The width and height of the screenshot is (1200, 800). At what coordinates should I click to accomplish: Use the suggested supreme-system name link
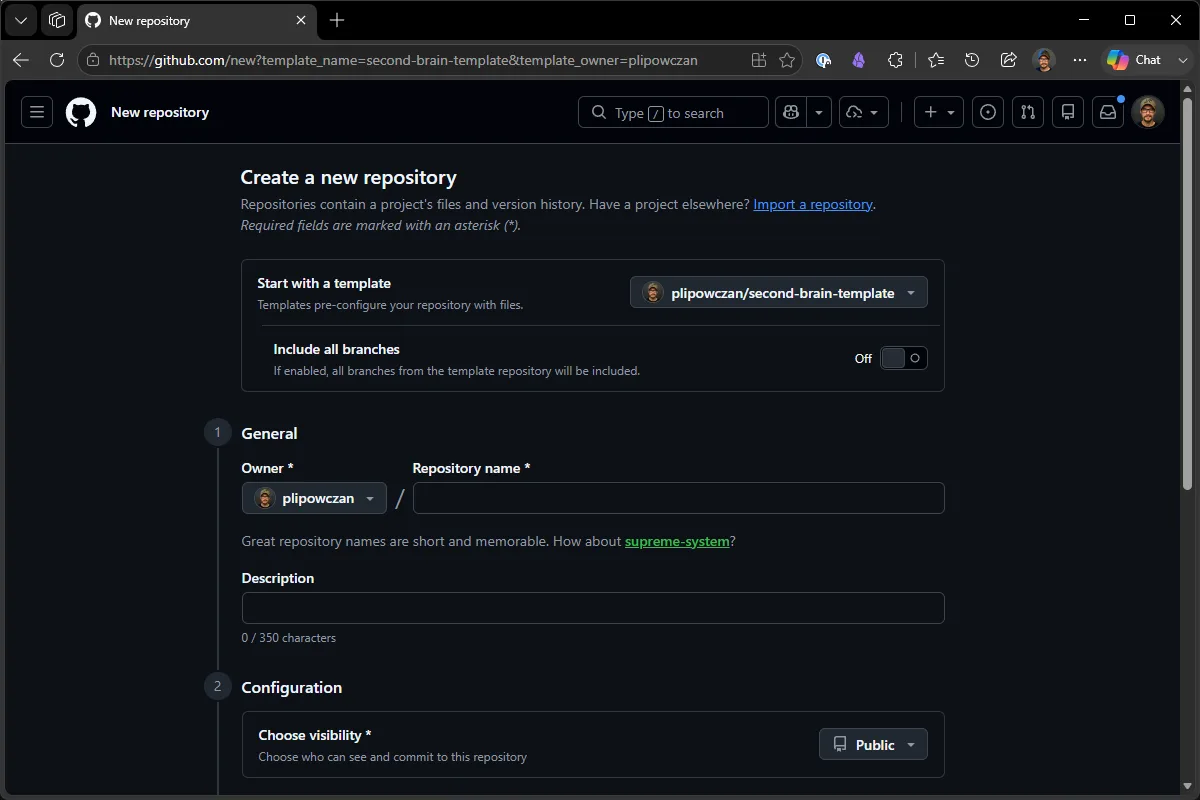pos(677,542)
